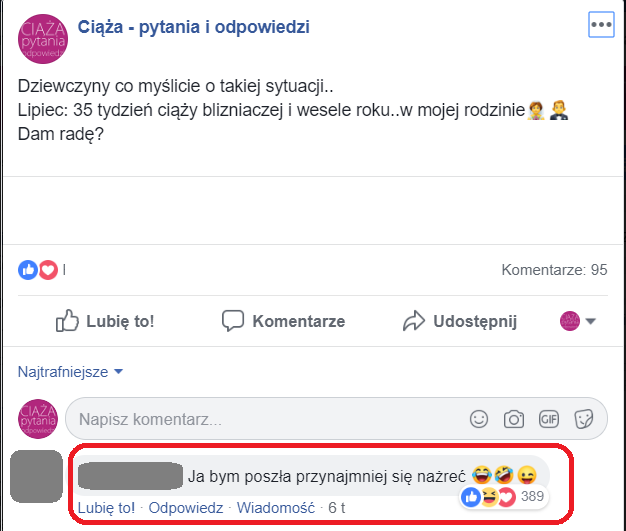Viewport: 626px width, 531px height.
Task: Open the Ciąża - pytania i odpowiedzi page
Action: pos(194,27)
